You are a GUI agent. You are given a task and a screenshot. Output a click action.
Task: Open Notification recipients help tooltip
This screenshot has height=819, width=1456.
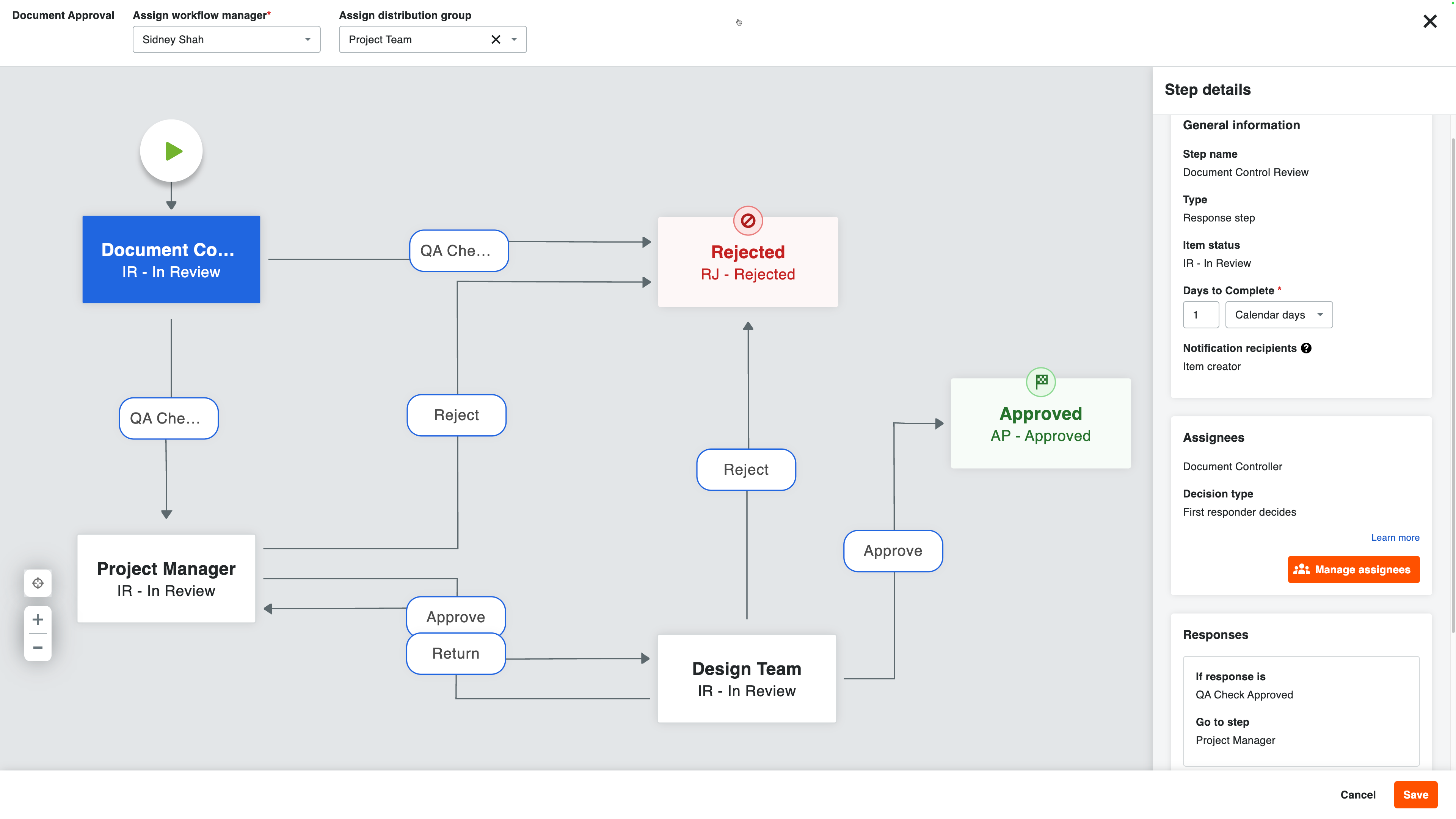pos(1305,348)
